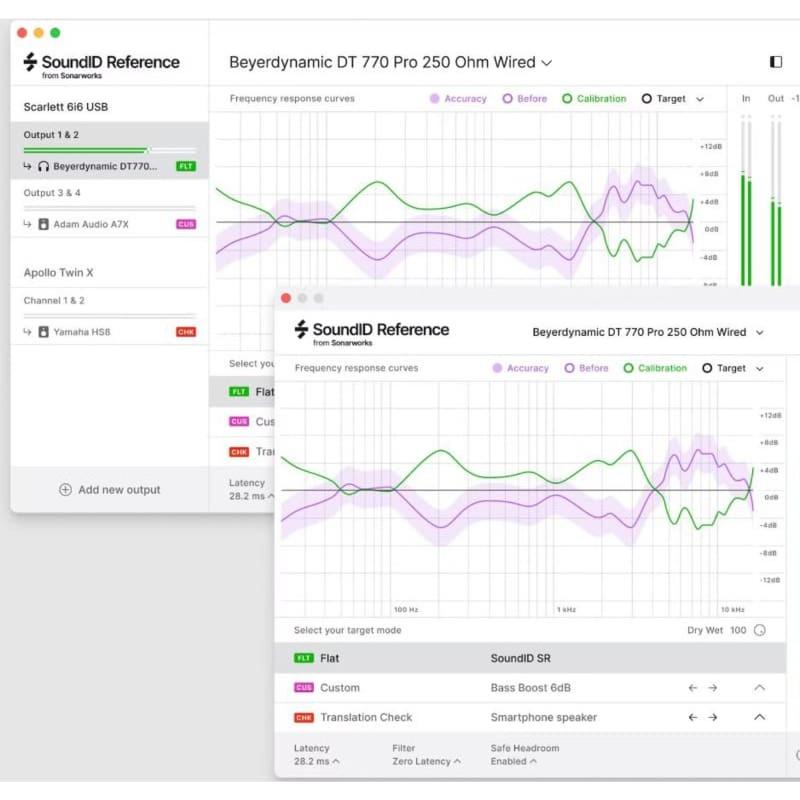Image resolution: width=800 pixels, height=800 pixels.
Task: Click the Dry Wet knob icon
Action: point(760,630)
